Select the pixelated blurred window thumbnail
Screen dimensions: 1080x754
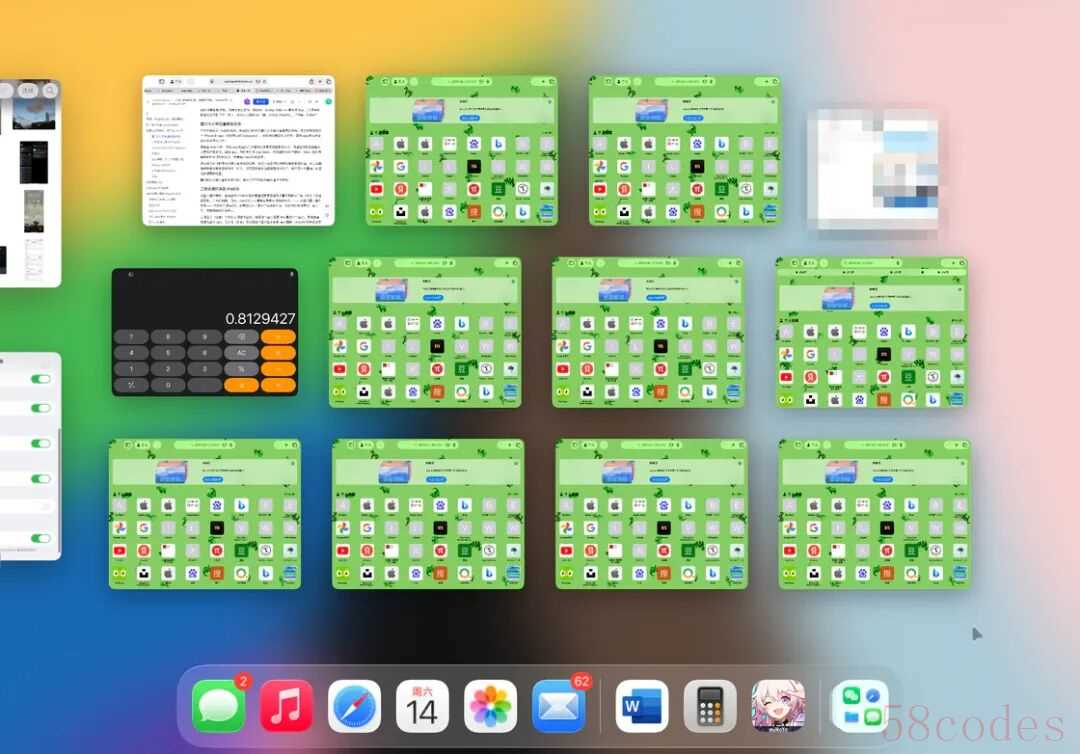pos(873,169)
